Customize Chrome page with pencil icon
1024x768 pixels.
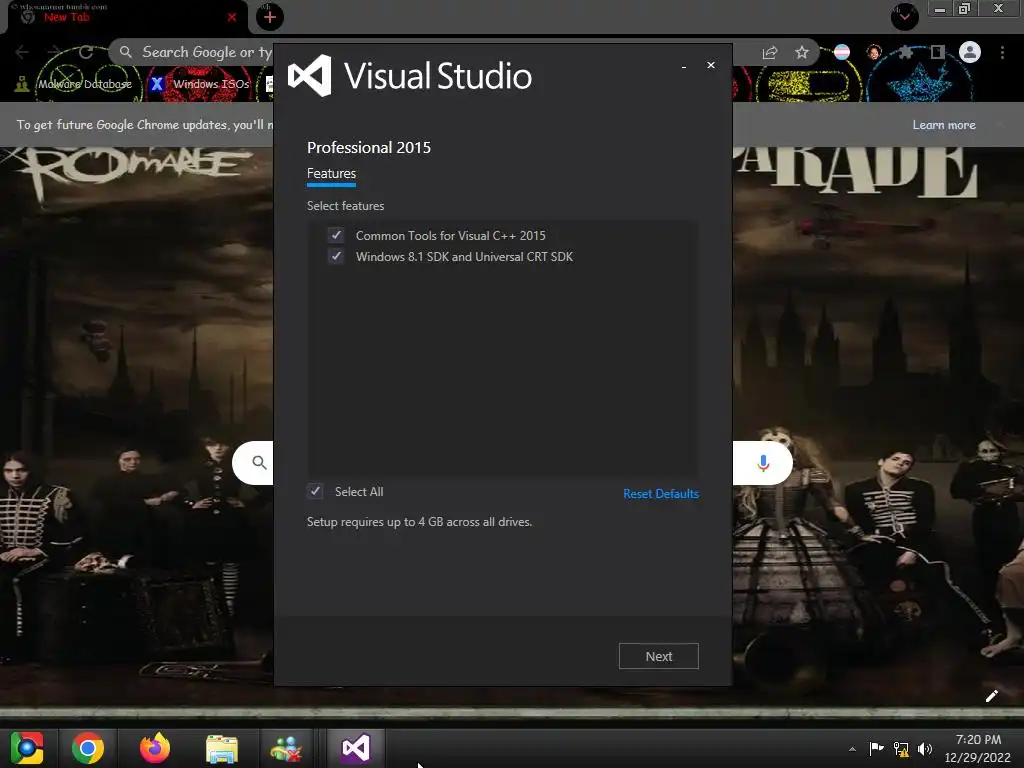click(991, 696)
